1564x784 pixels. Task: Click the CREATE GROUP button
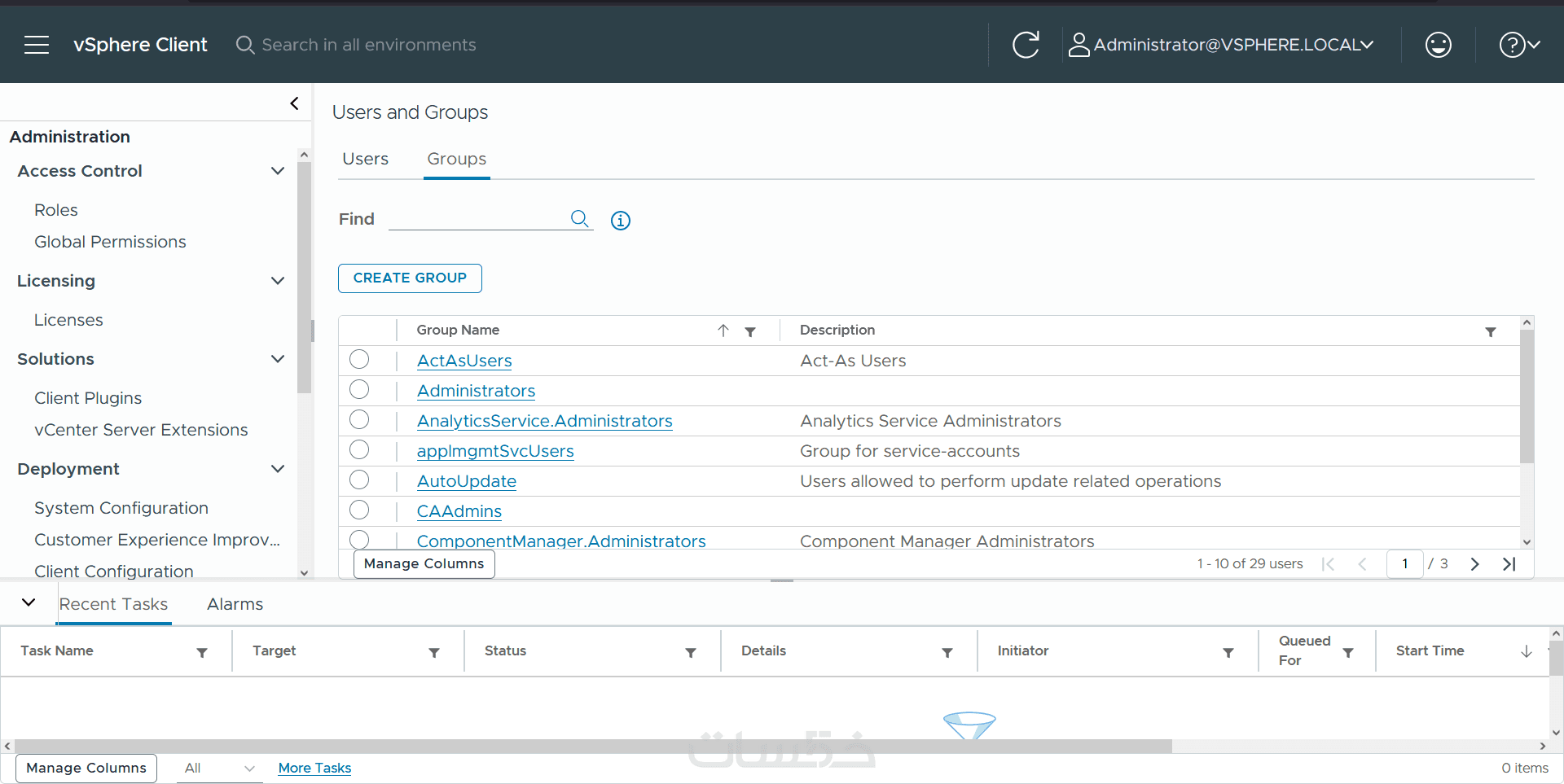410,278
